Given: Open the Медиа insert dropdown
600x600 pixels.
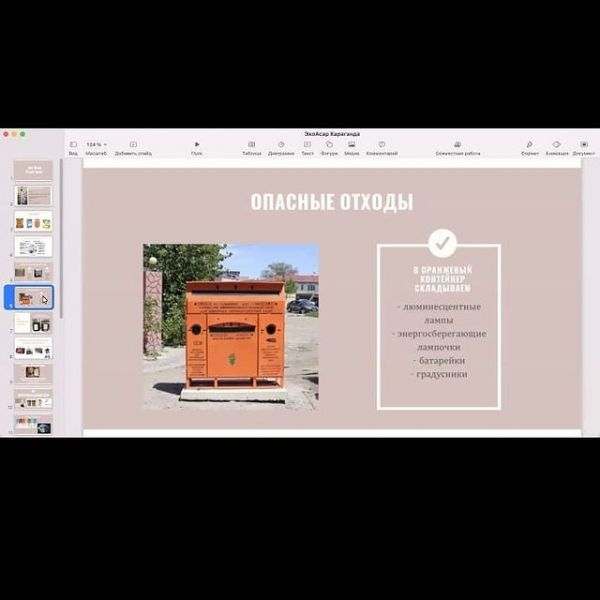Looking at the screenshot, I should click(x=352, y=145).
